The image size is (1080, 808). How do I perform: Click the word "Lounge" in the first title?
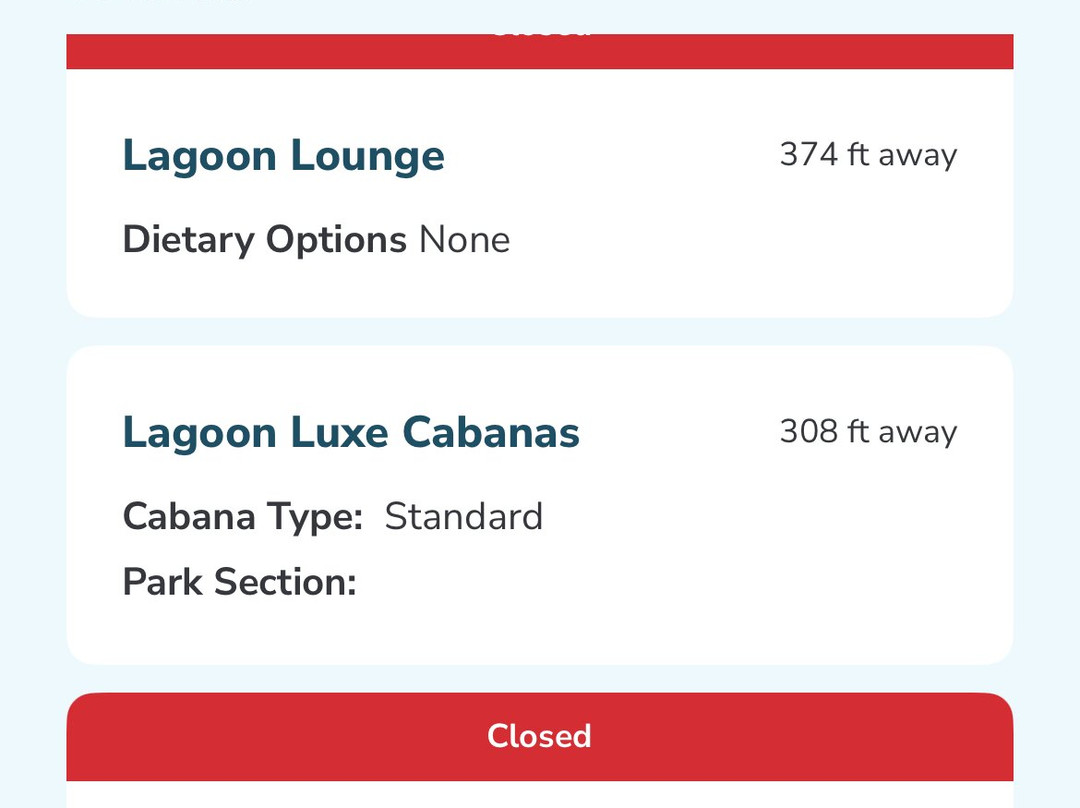point(367,156)
